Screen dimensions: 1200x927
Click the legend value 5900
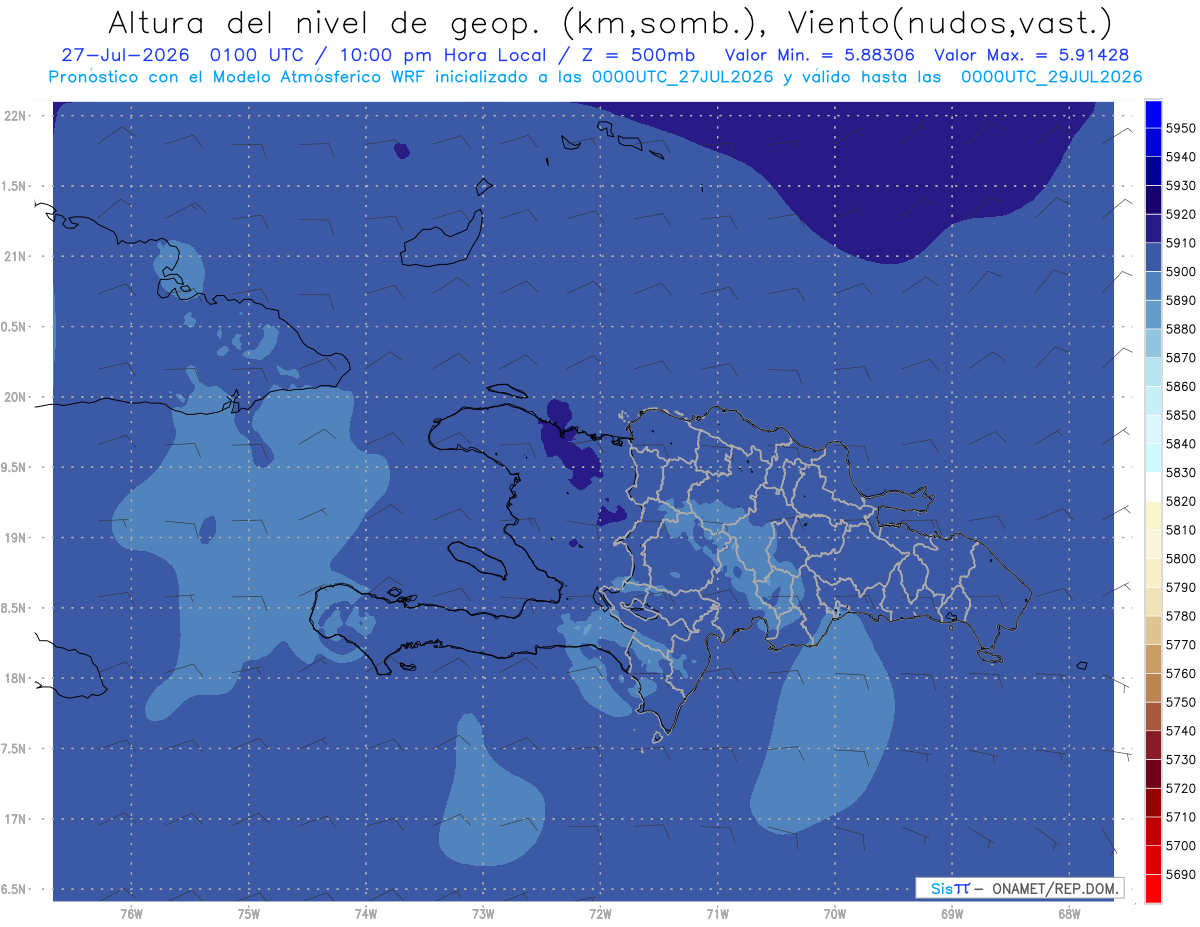1180,272
